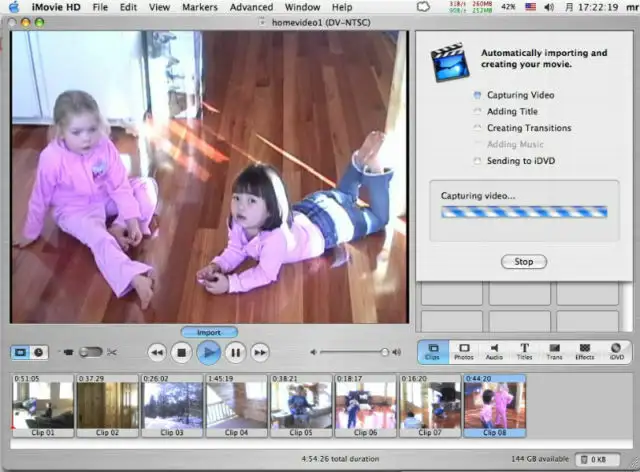This screenshot has height=472, width=640.
Task: Open the Effects pane
Action: point(585,352)
